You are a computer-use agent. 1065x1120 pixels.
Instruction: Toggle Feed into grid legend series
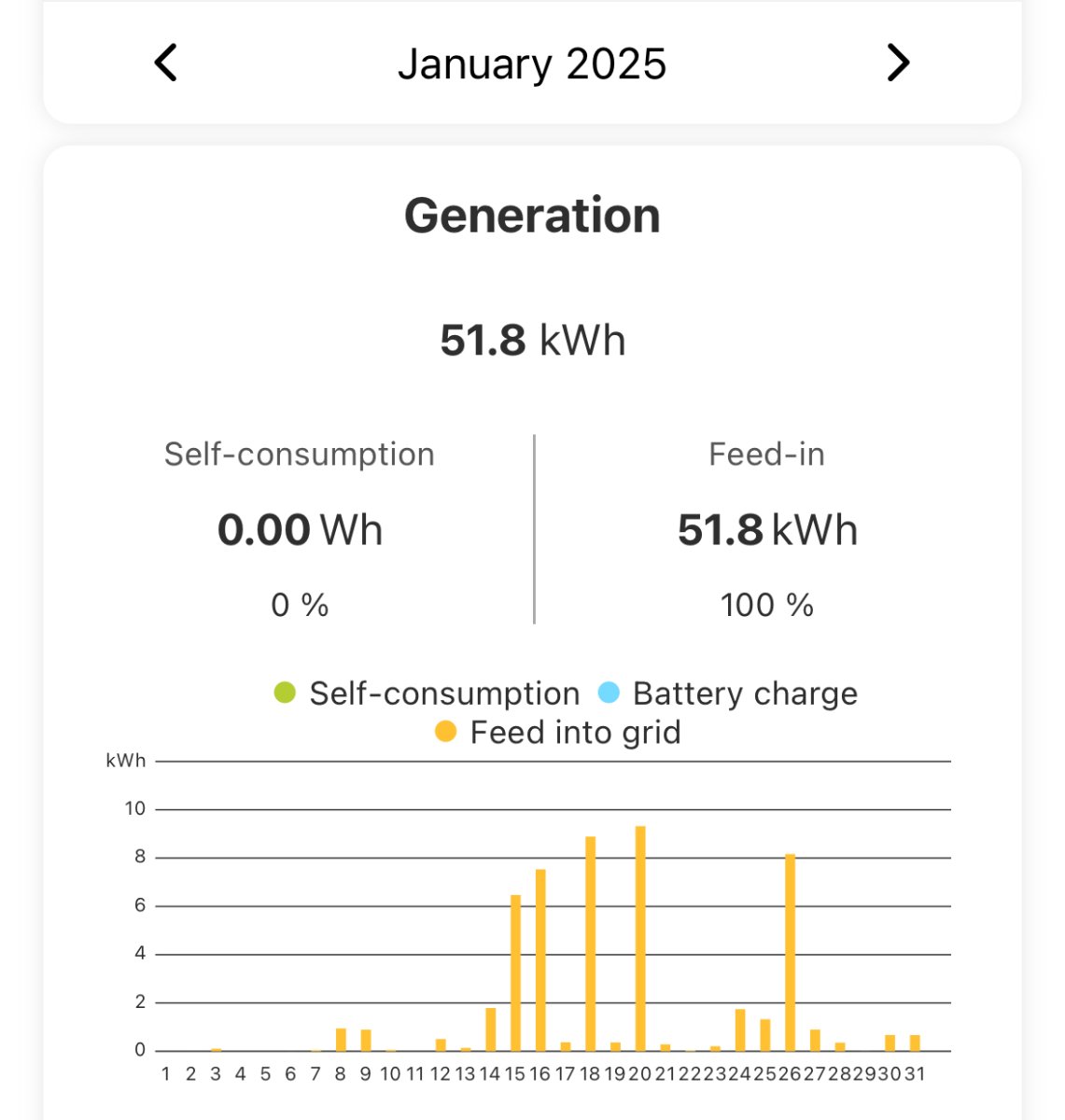click(575, 733)
